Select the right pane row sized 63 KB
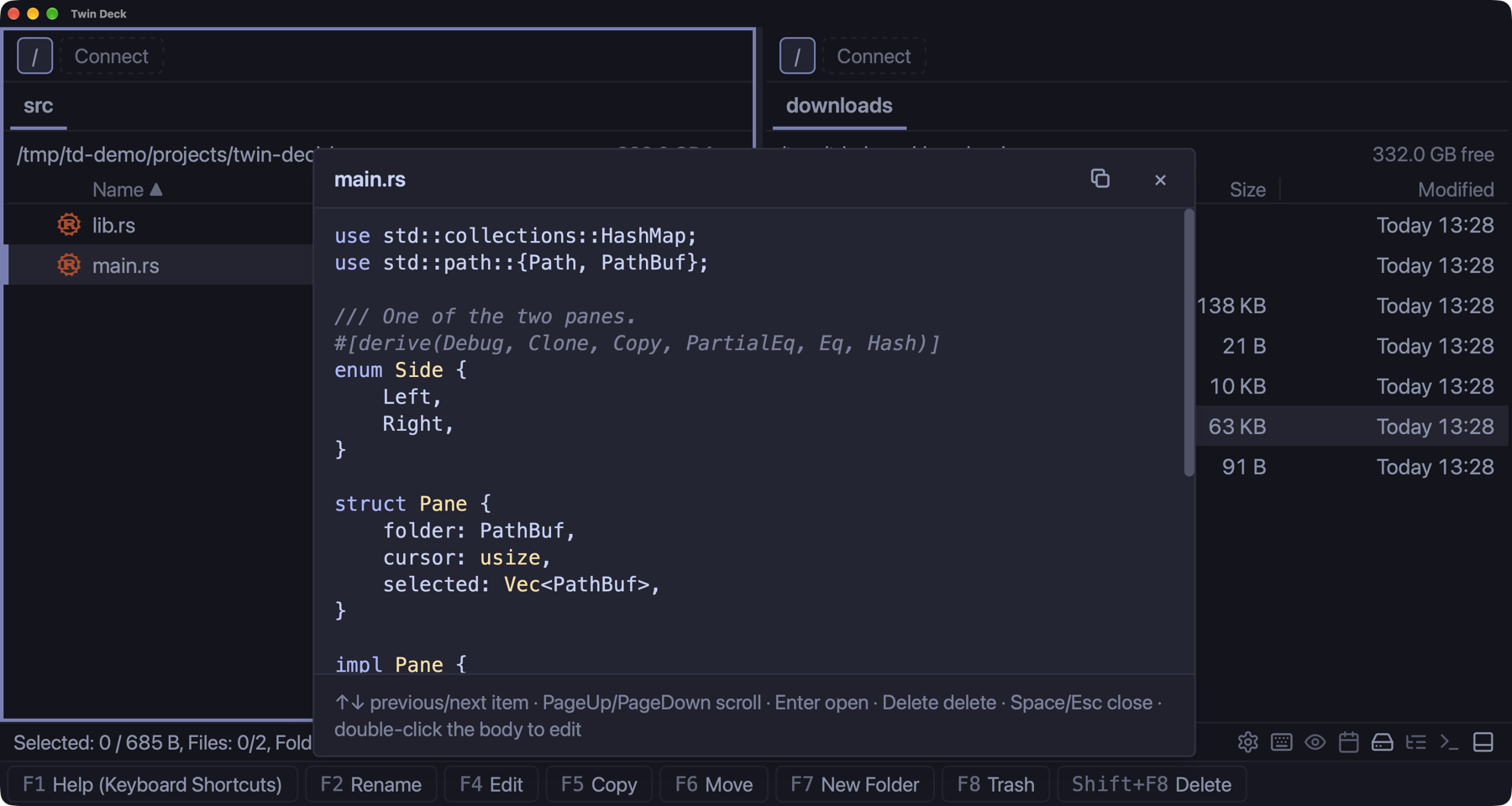1512x806 pixels. pyautogui.click(x=1352, y=427)
